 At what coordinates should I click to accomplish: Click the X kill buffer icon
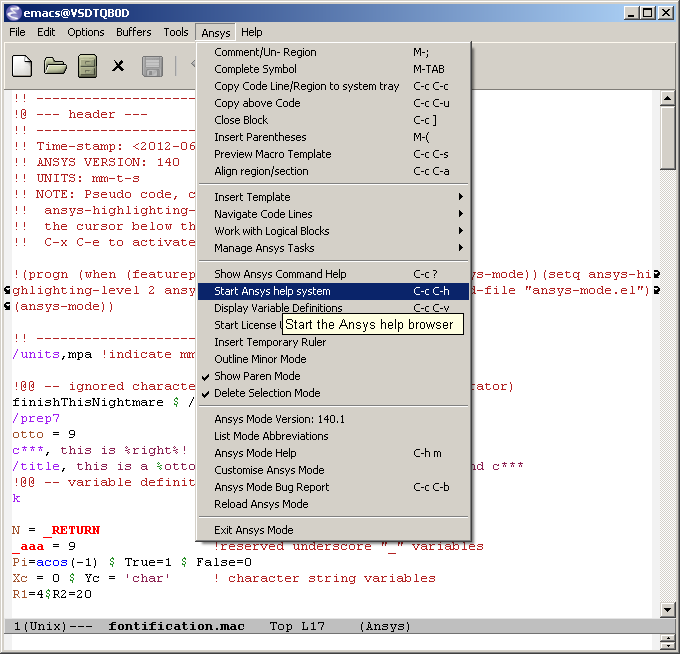click(118, 66)
